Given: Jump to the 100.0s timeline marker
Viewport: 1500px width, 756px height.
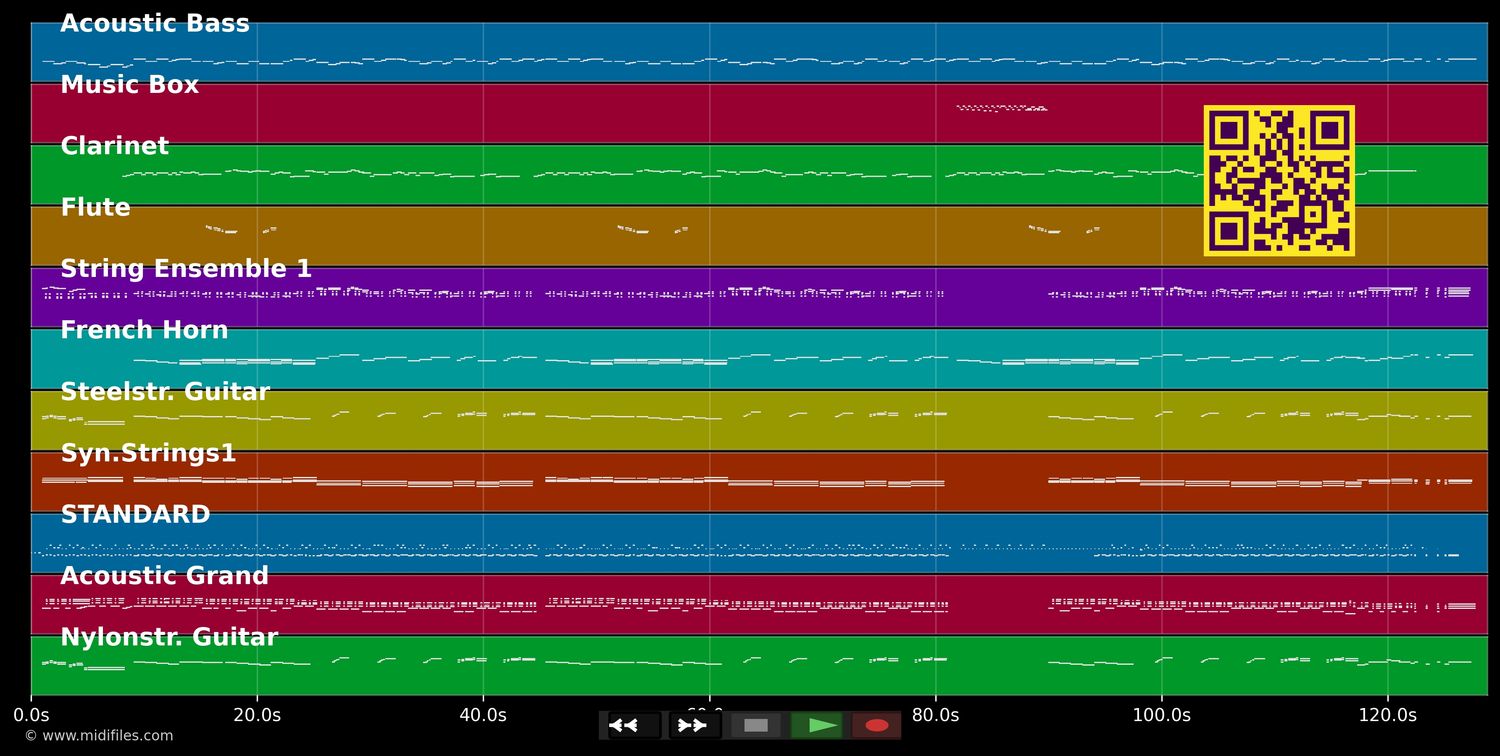Looking at the screenshot, I should tap(1161, 715).
